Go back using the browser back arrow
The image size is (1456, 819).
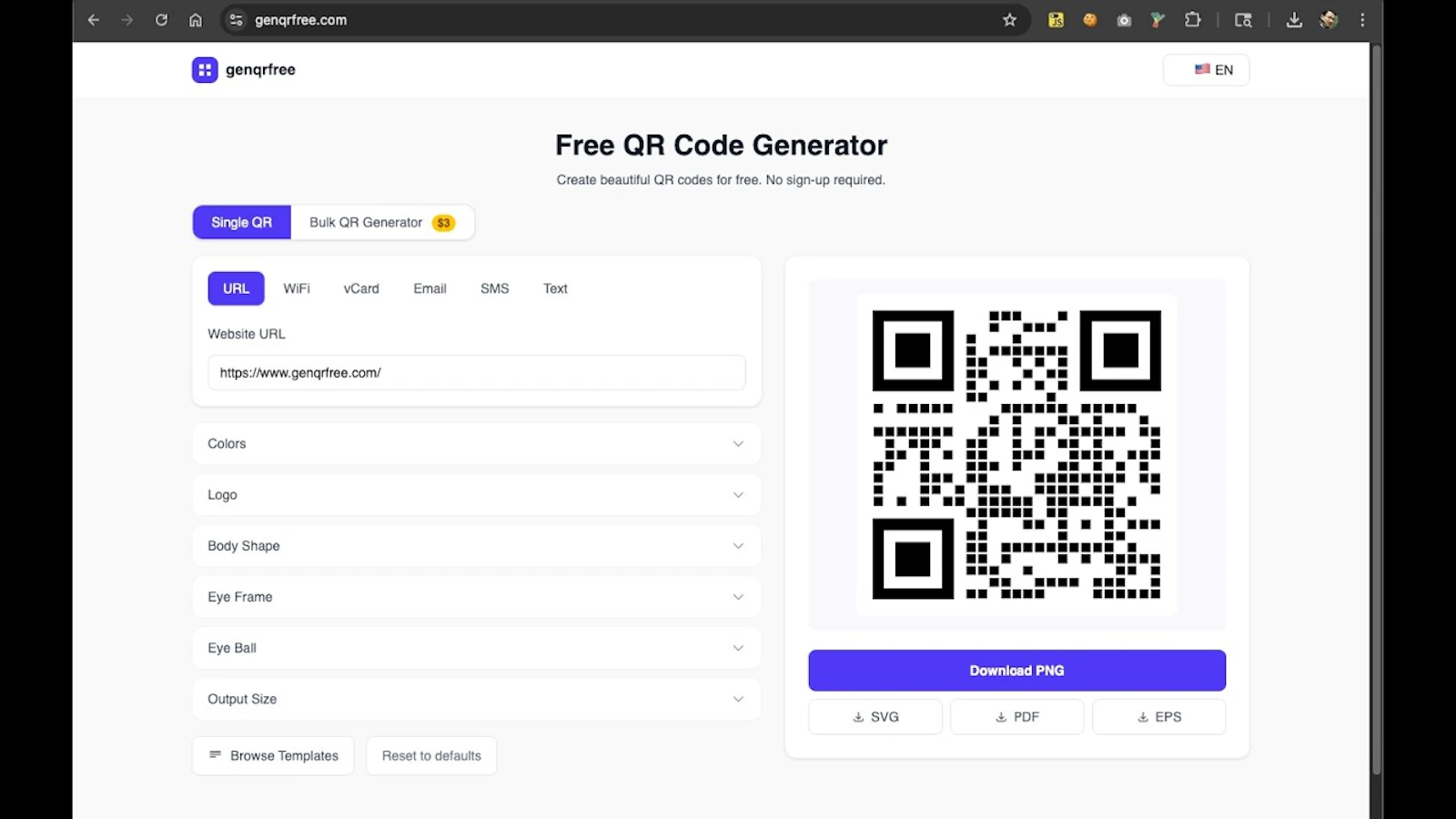(94, 20)
